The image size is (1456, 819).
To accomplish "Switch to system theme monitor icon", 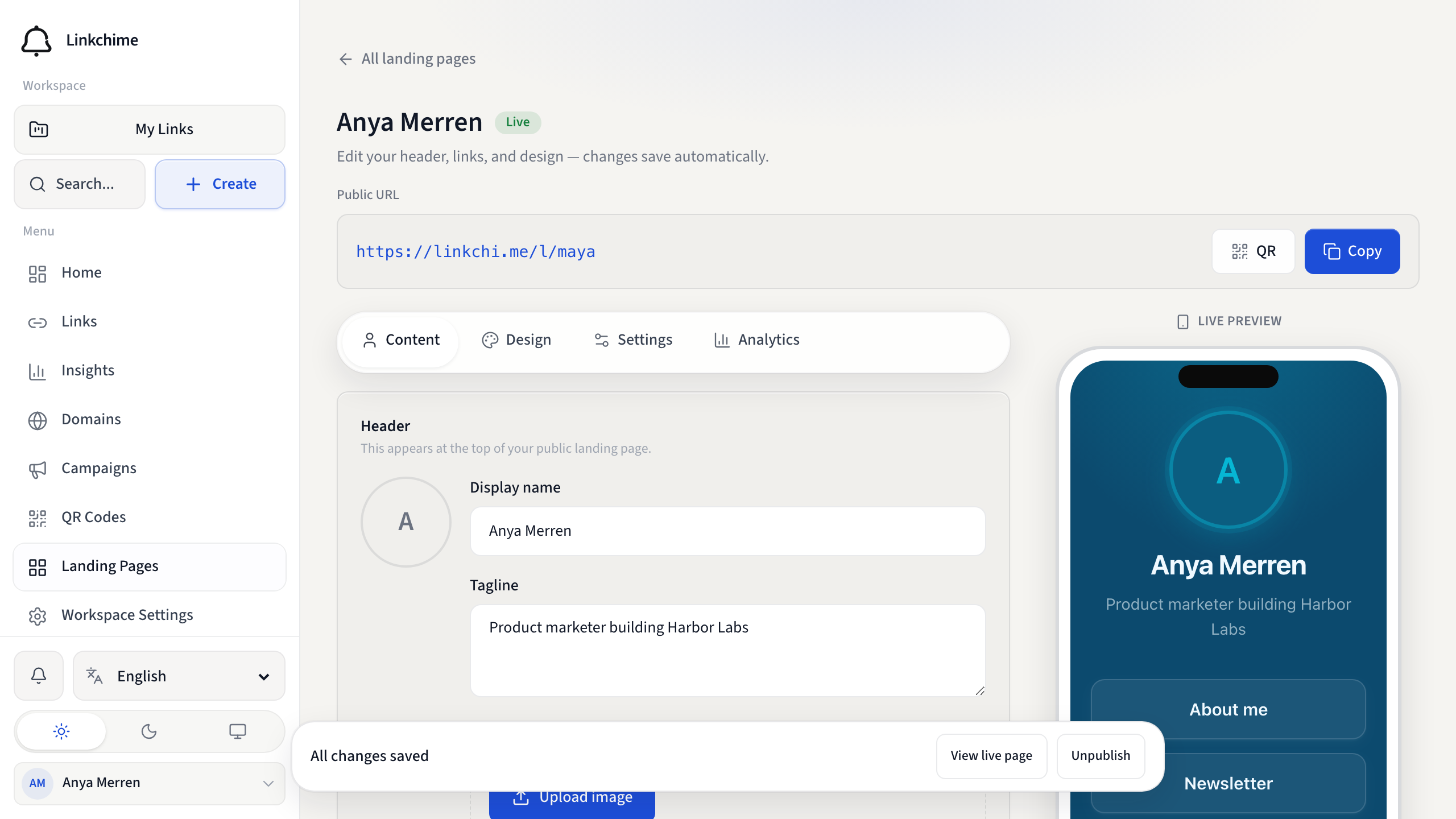I will pos(238,731).
